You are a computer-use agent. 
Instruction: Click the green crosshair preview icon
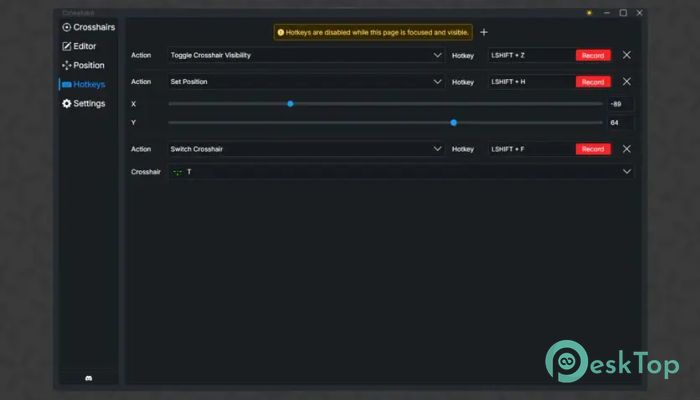tap(177, 172)
